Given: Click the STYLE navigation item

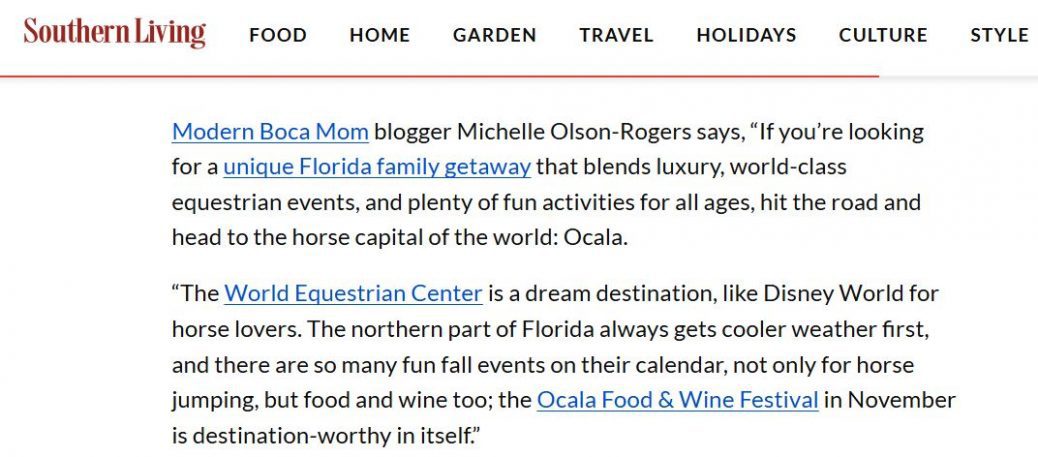Looking at the screenshot, I should click(x=999, y=35).
